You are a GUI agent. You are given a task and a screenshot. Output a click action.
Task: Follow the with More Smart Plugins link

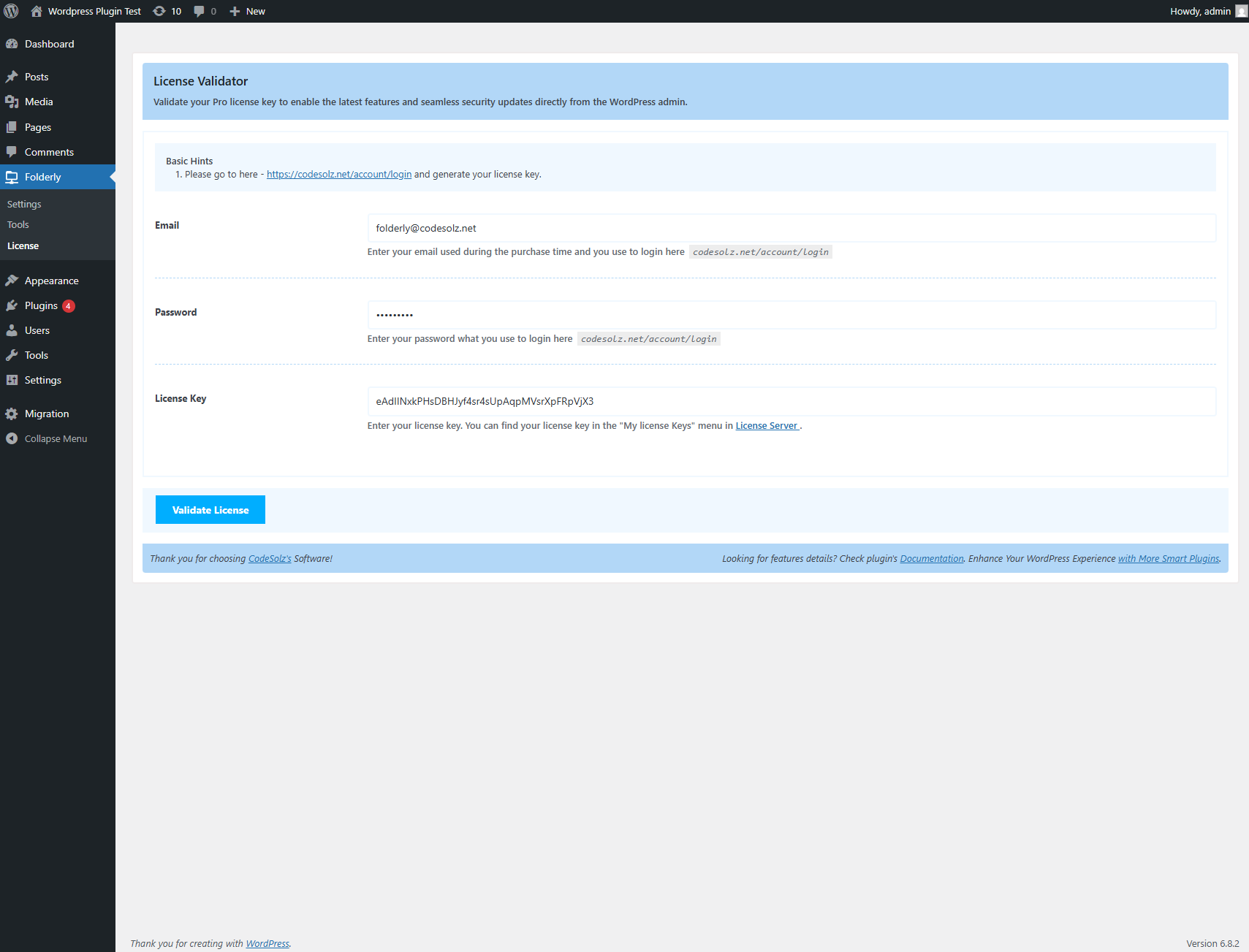coord(1169,558)
